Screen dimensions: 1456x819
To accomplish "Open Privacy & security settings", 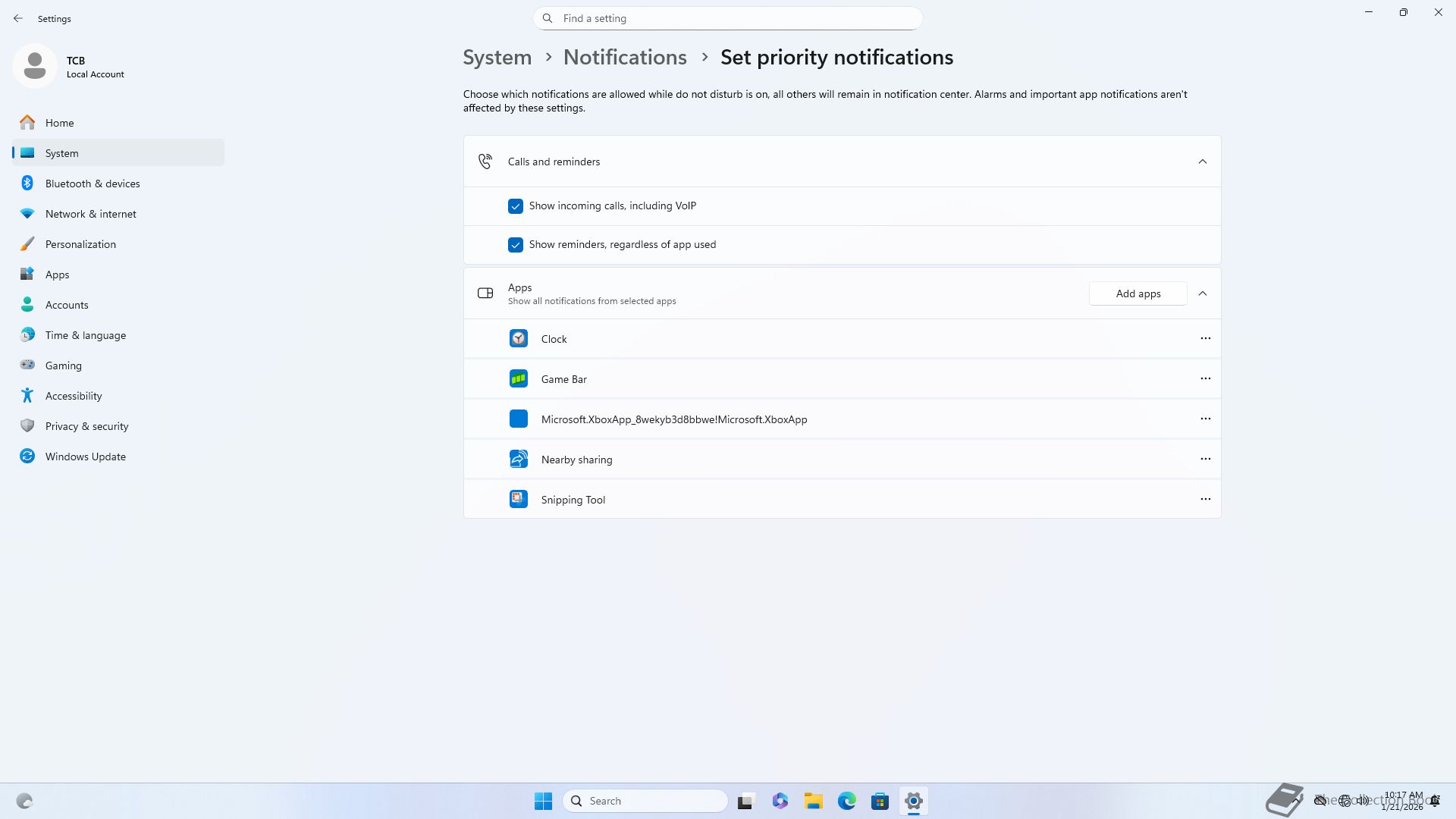I will click(x=86, y=426).
